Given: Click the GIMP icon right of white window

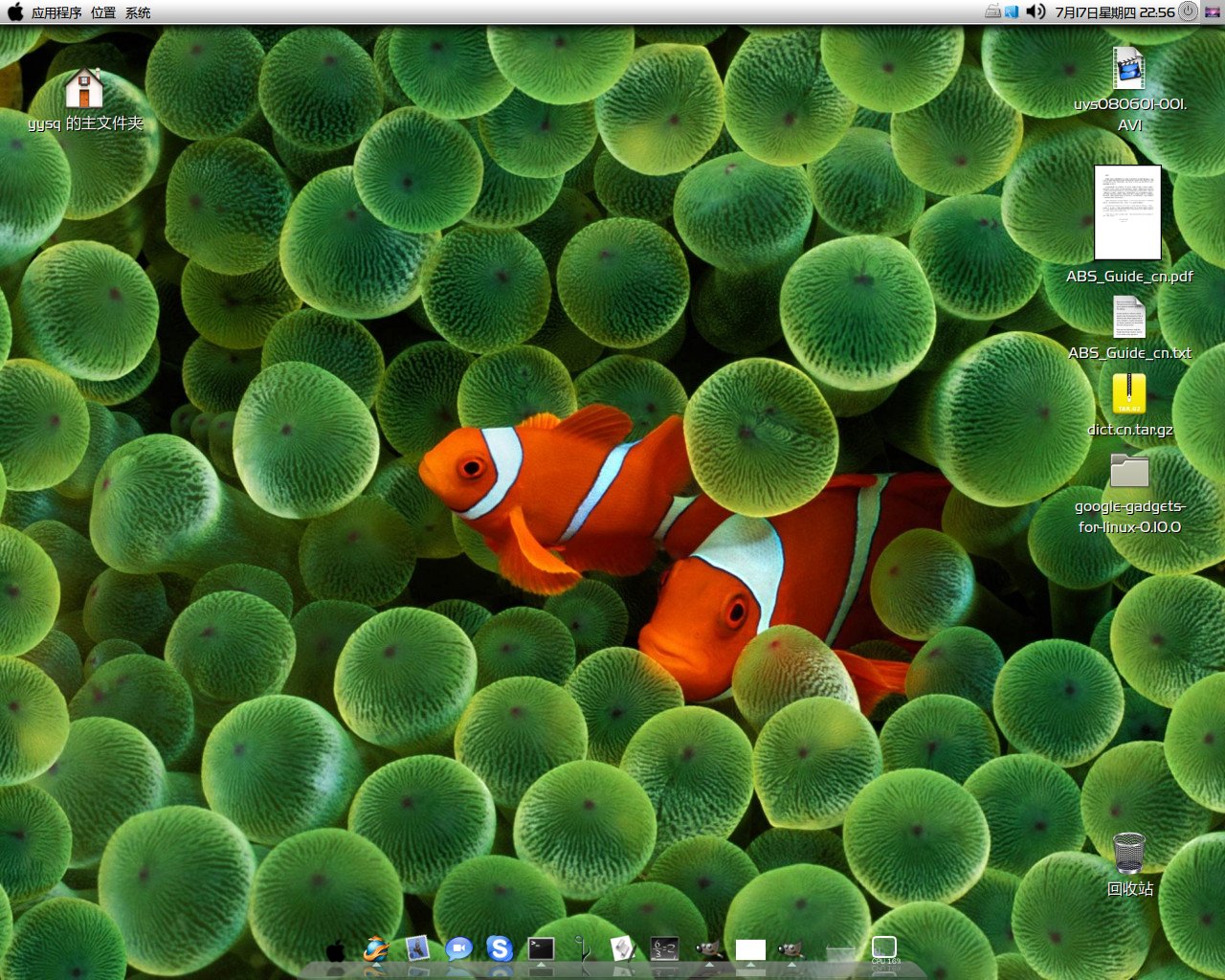Looking at the screenshot, I should (x=791, y=948).
